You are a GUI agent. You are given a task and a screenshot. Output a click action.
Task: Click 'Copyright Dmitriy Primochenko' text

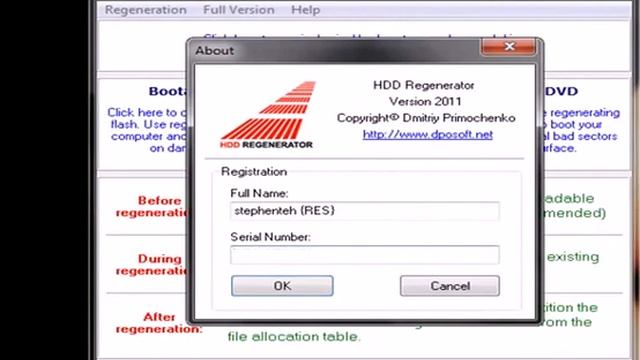pyautogui.click(x=426, y=118)
